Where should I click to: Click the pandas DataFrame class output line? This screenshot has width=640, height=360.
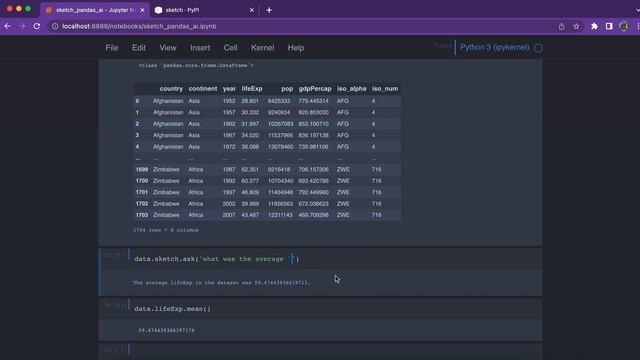point(196,65)
